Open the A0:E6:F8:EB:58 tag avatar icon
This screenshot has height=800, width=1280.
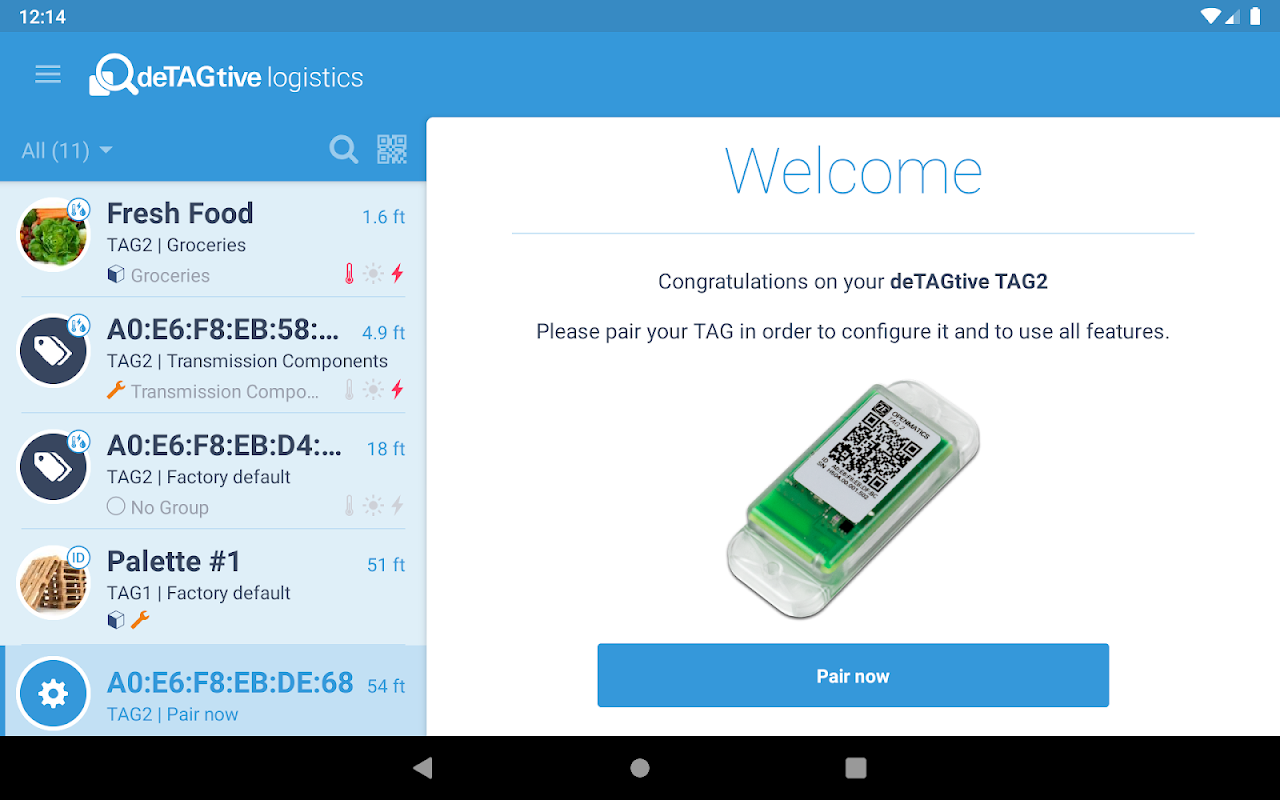click(x=53, y=351)
